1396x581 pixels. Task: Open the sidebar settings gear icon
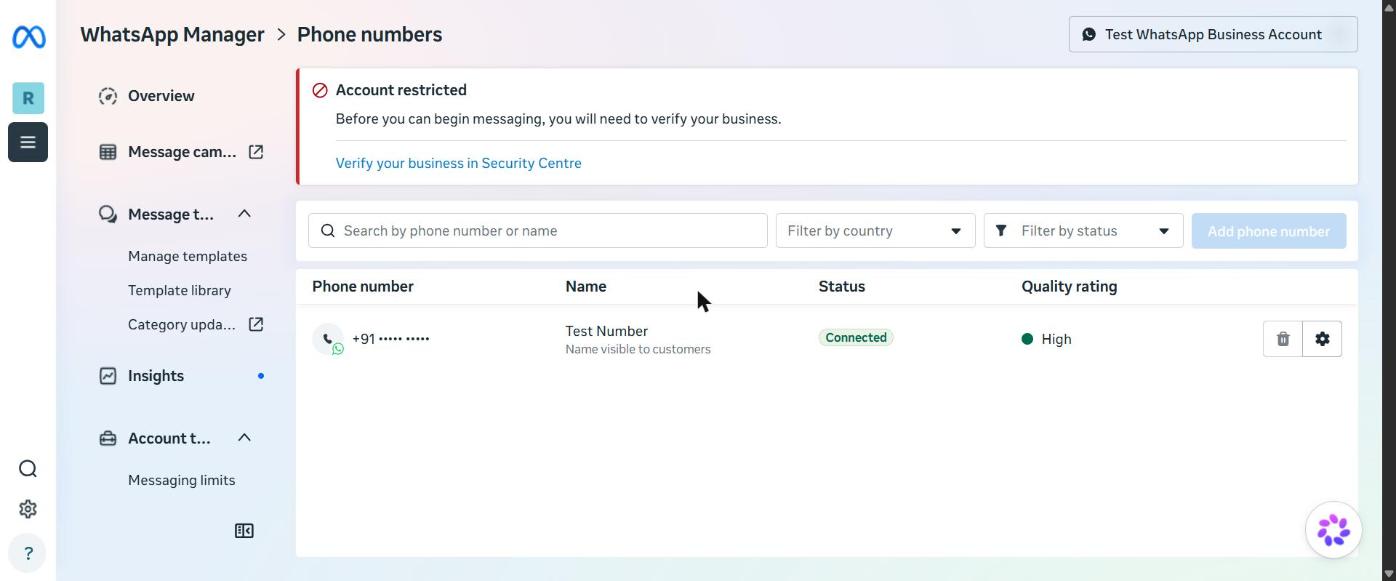pyautogui.click(x=28, y=509)
